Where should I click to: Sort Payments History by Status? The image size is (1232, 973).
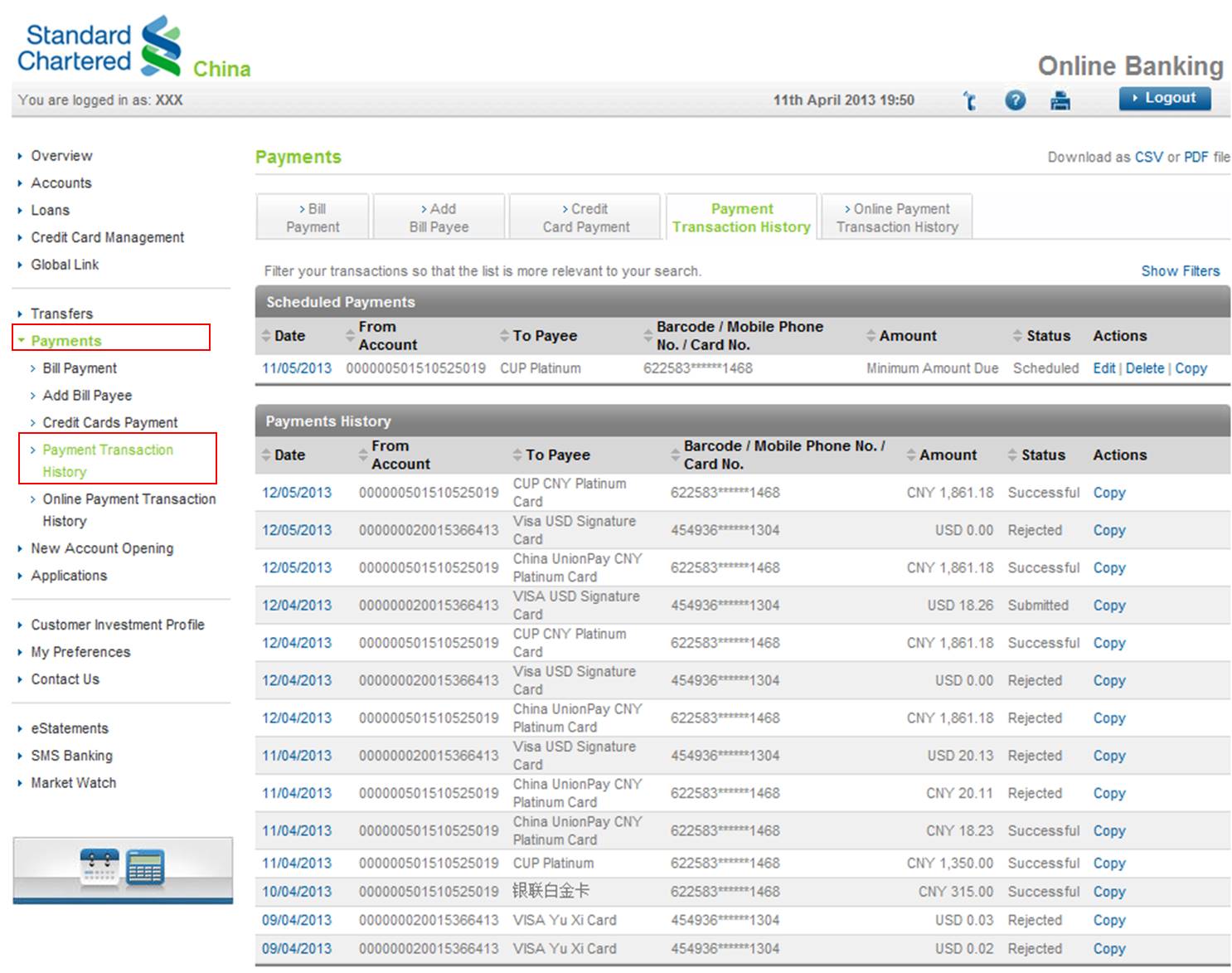tap(1036, 455)
